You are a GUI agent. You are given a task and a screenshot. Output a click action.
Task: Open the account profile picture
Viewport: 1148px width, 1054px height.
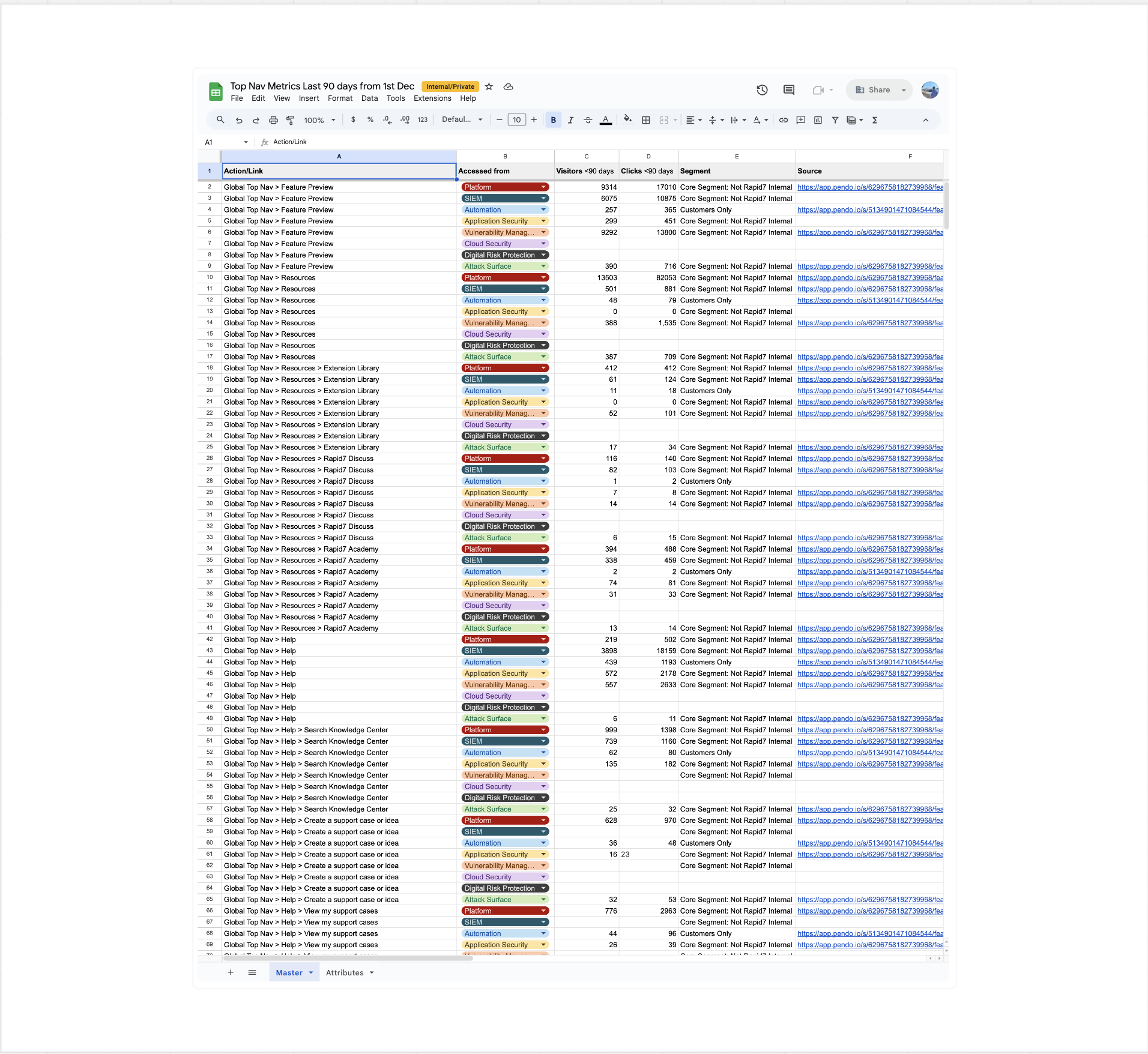930,90
